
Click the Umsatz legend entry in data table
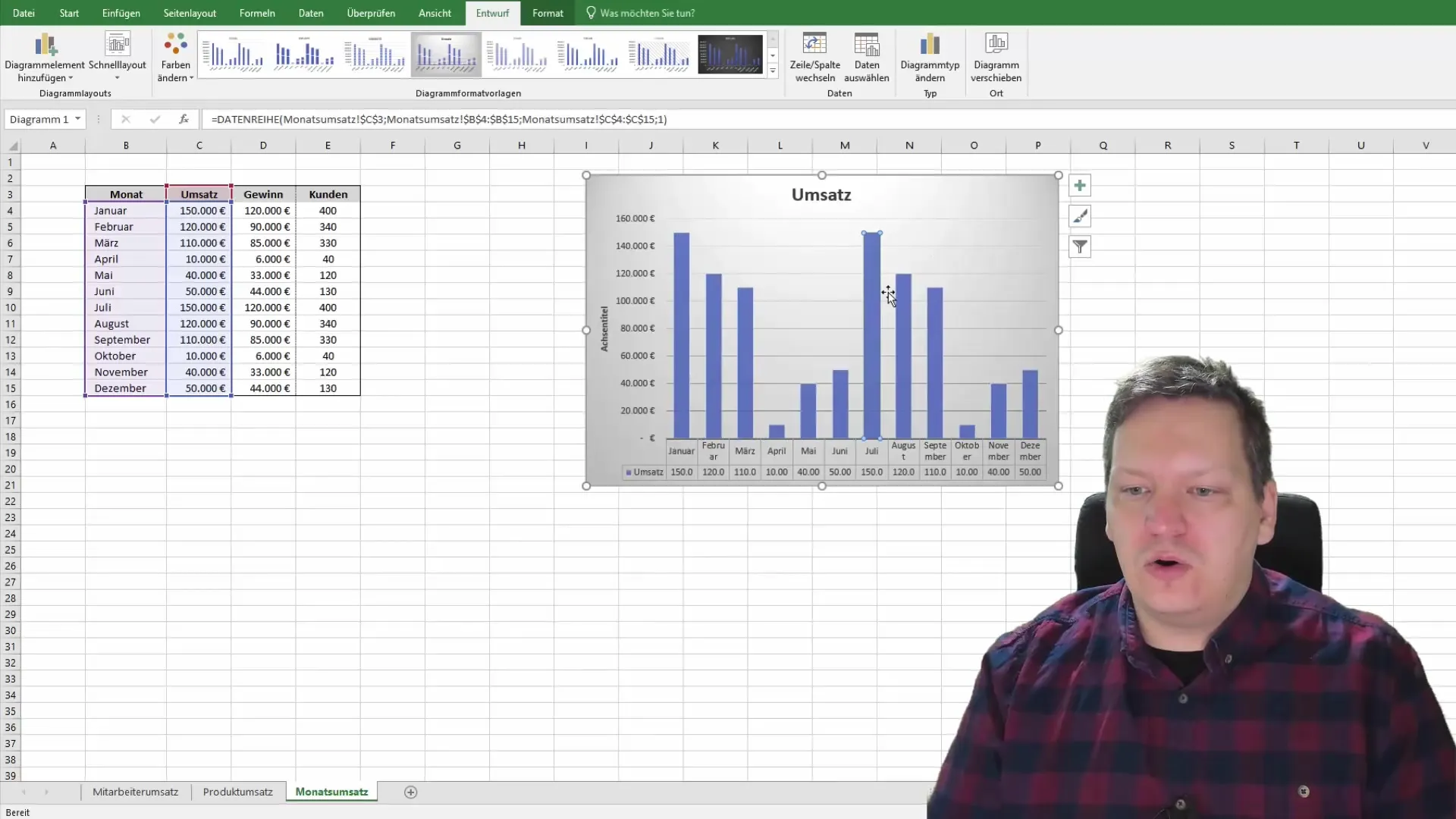coord(645,472)
